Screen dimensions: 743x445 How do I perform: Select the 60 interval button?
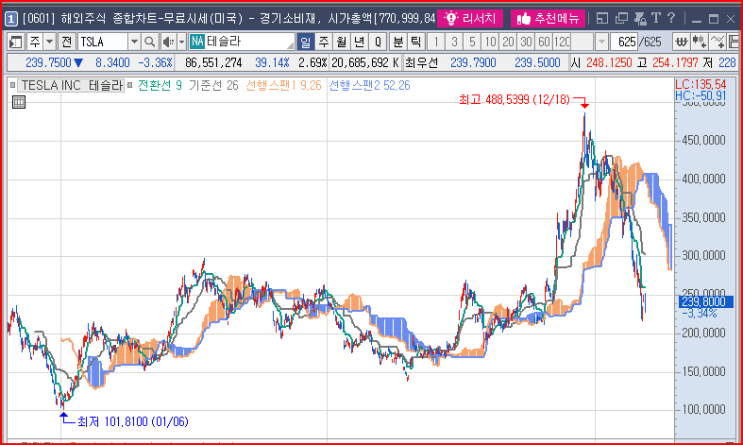click(x=544, y=42)
